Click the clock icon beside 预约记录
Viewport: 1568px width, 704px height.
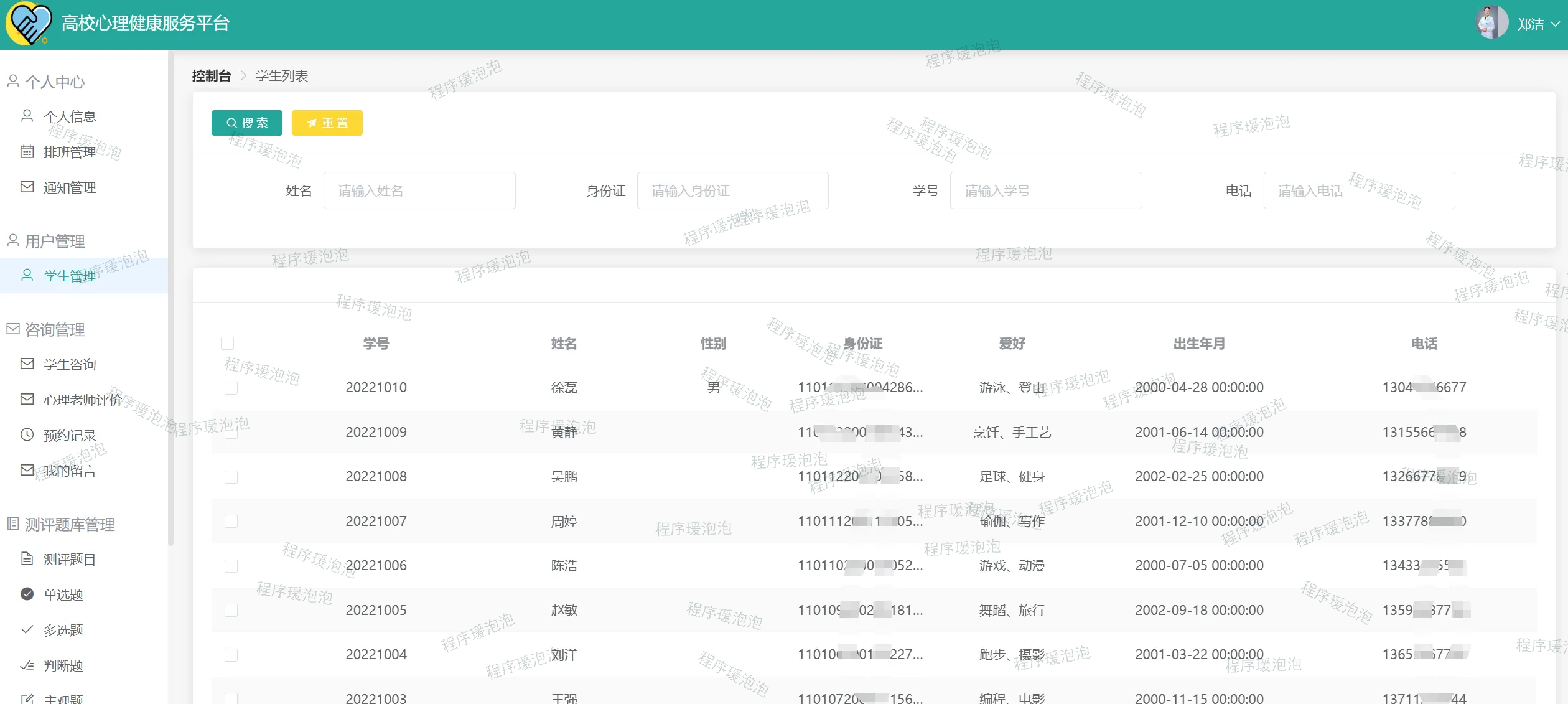click(x=27, y=435)
